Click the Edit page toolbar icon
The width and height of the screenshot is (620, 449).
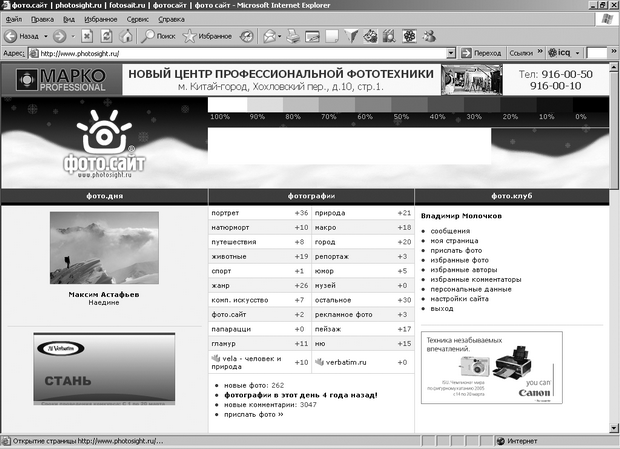(x=312, y=37)
